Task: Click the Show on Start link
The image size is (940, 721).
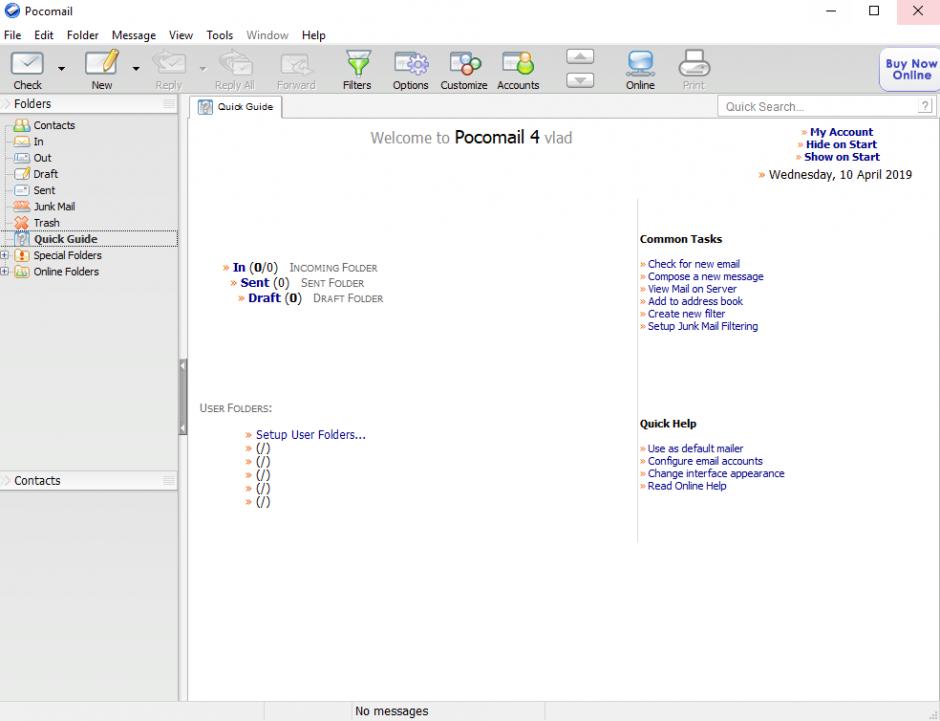Action: pyautogui.click(x=842, y=157)
